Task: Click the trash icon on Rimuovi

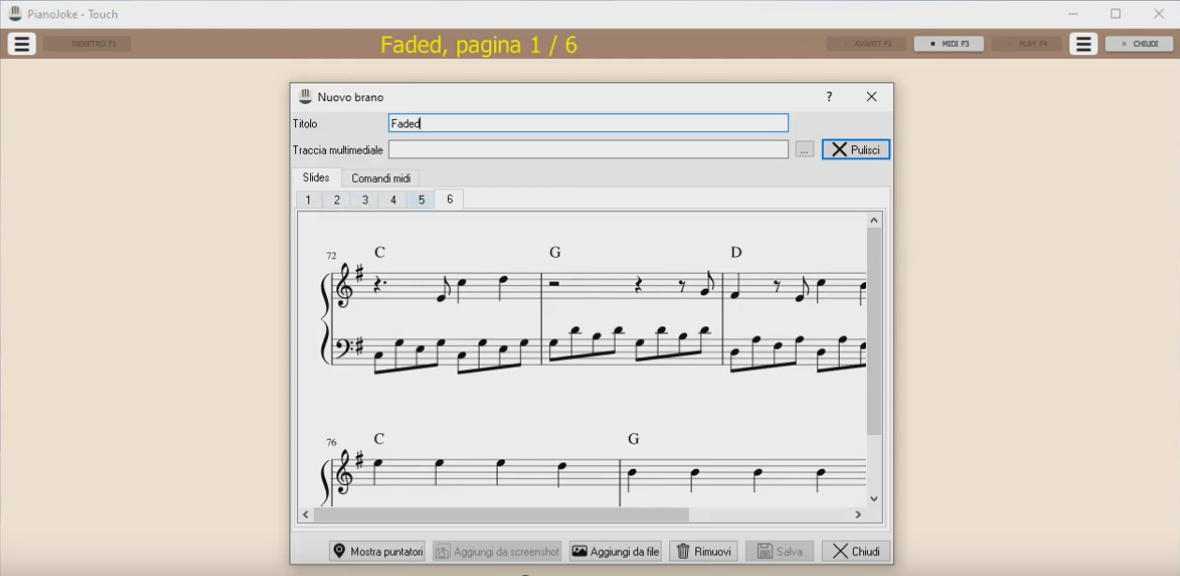Action: 683,551
